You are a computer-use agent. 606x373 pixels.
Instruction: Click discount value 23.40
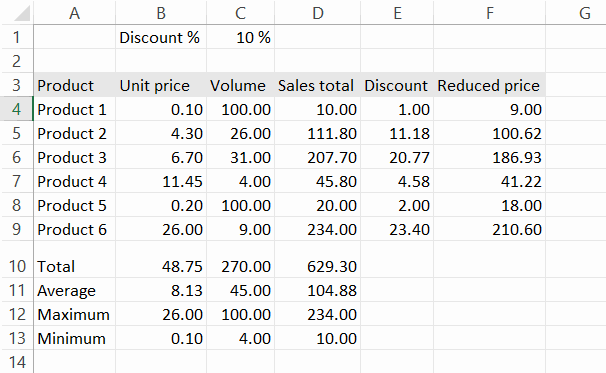pyautogui.click(x=397, y=229)
